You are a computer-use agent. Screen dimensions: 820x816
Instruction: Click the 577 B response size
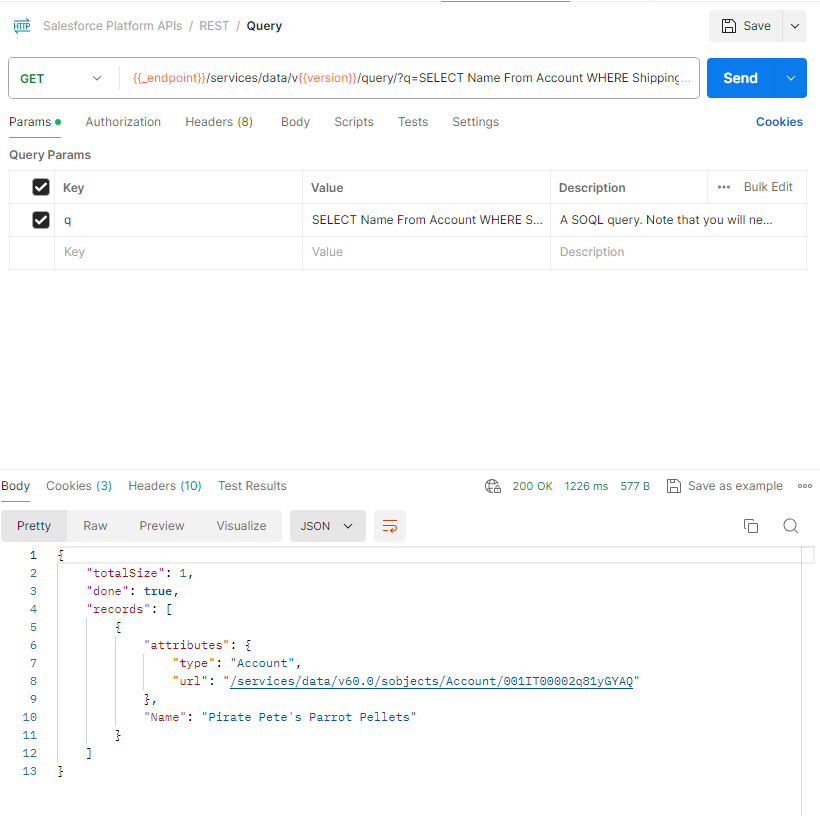[635, 486]
